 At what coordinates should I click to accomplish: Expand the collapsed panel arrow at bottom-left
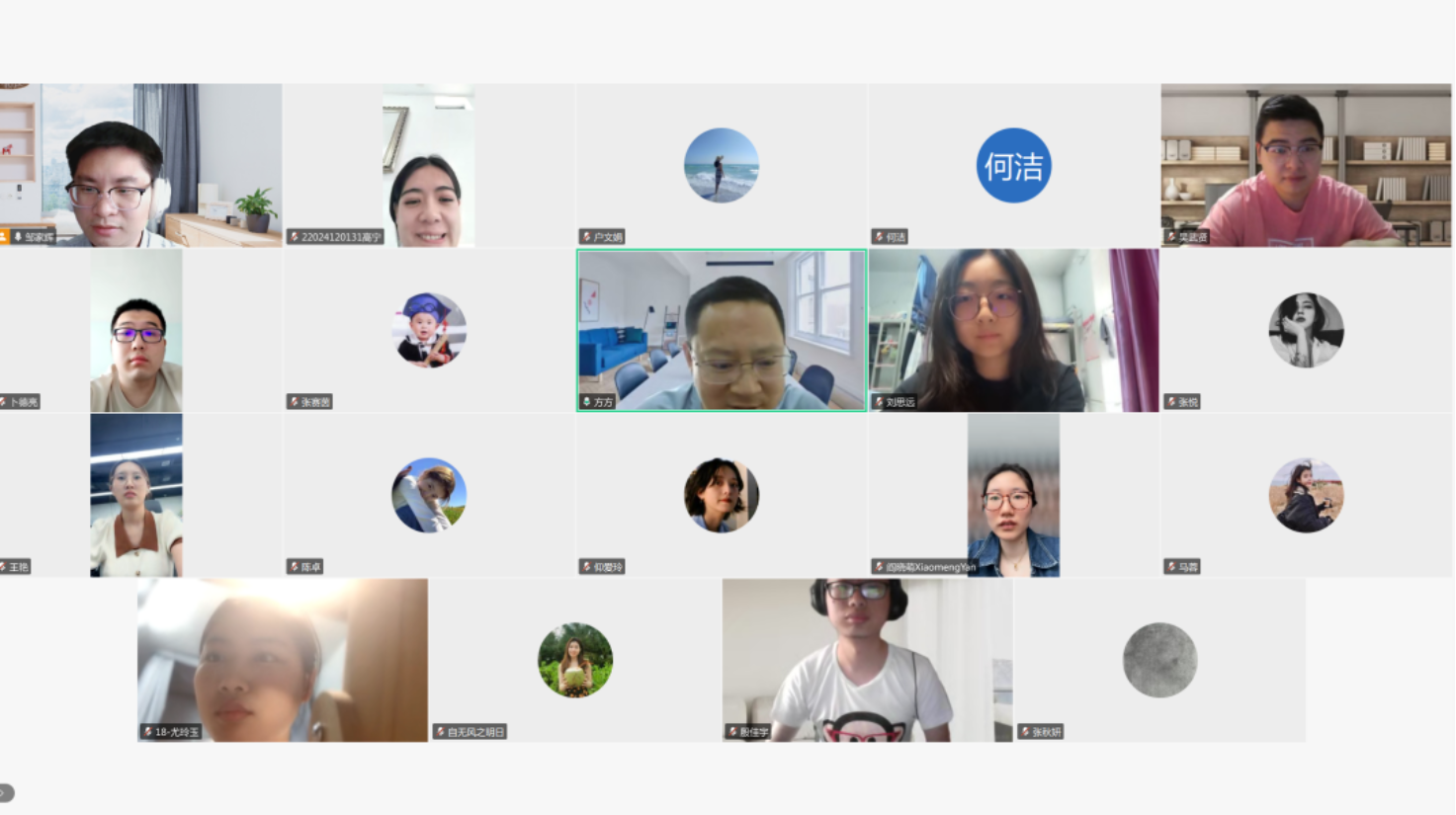[x=6, y=792]
